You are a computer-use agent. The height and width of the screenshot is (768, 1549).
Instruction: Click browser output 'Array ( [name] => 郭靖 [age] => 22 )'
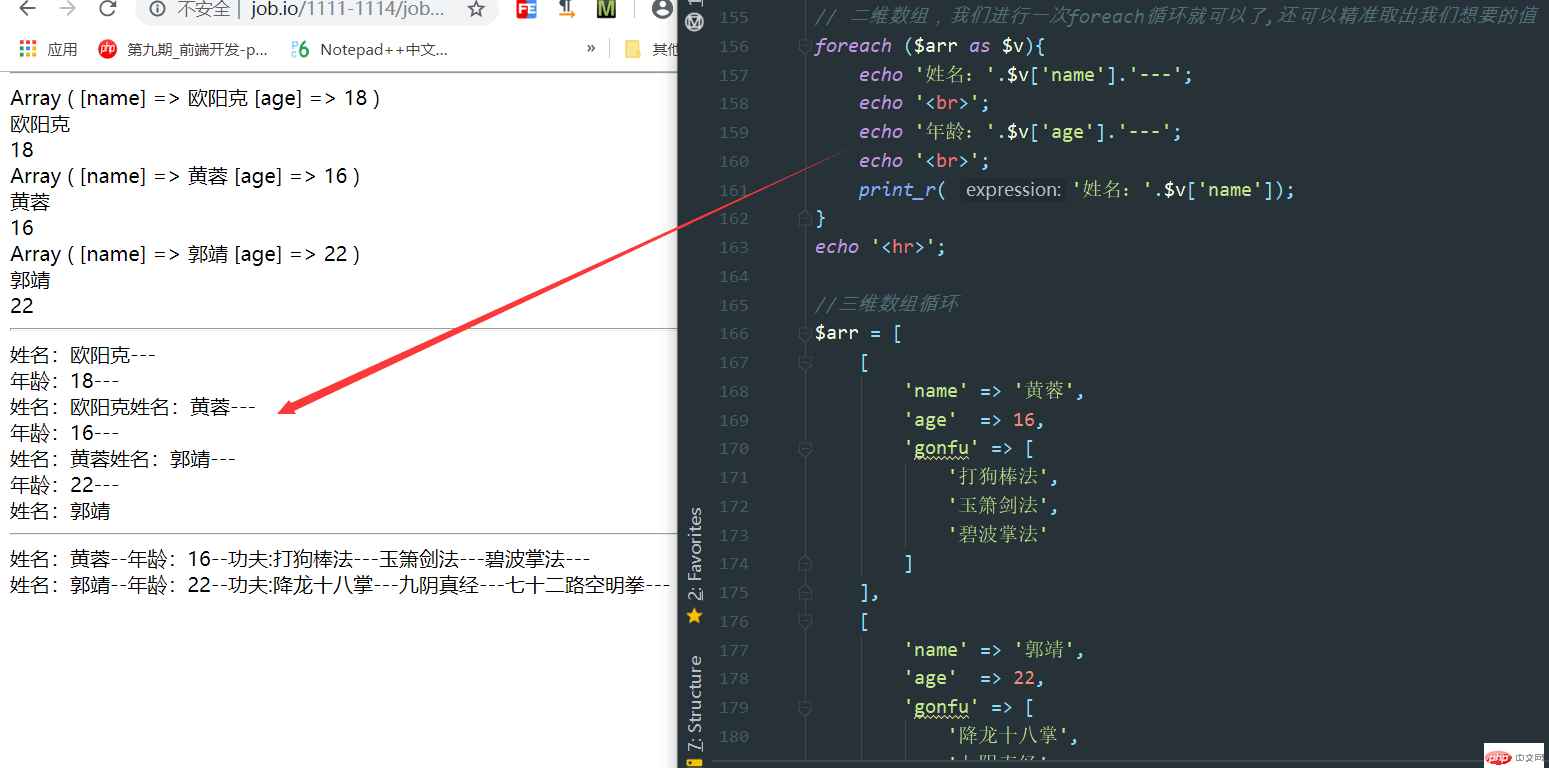[x=185, y=254]
